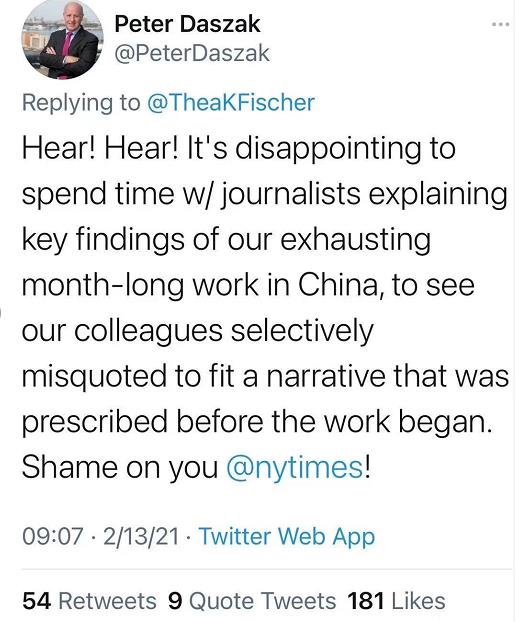Open the @PeterDaszak handle
This screenshot has width=515, height=622.
pyautogui.click(x=192, y=54)
